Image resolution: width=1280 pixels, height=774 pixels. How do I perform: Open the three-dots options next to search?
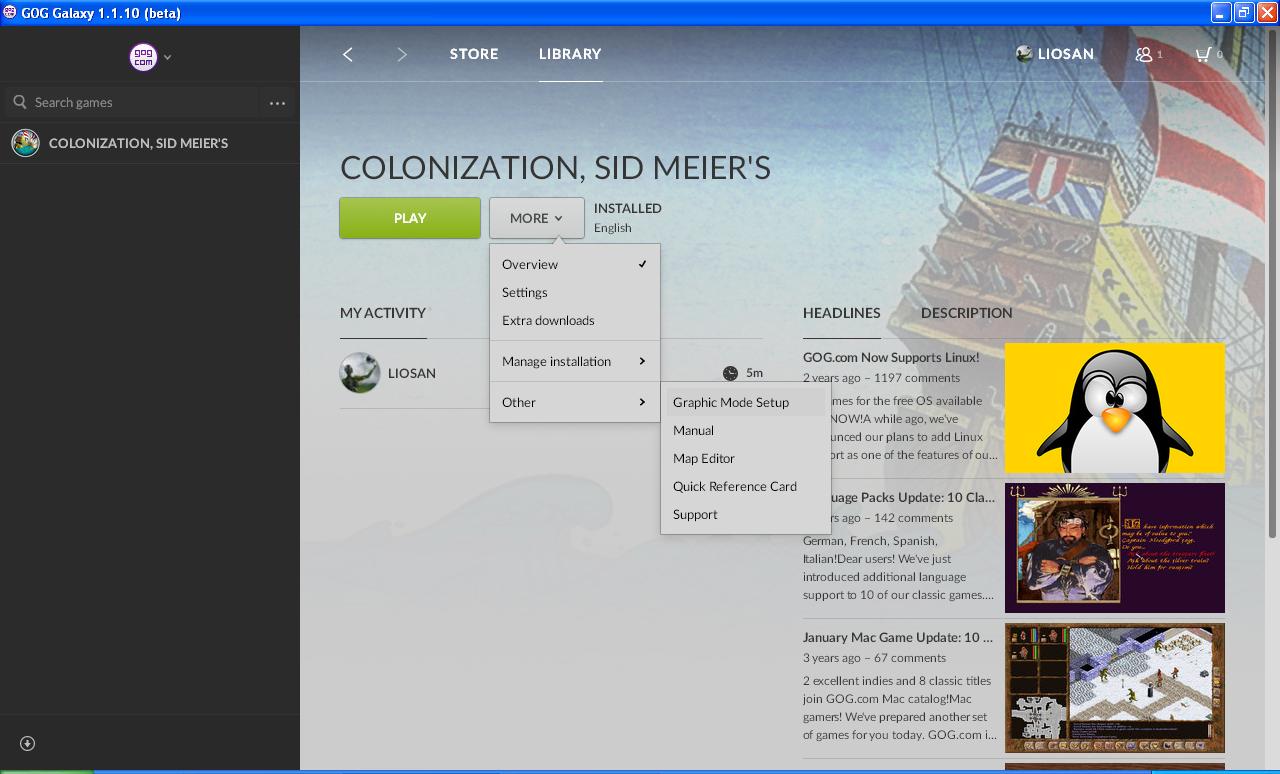[278, 102]
